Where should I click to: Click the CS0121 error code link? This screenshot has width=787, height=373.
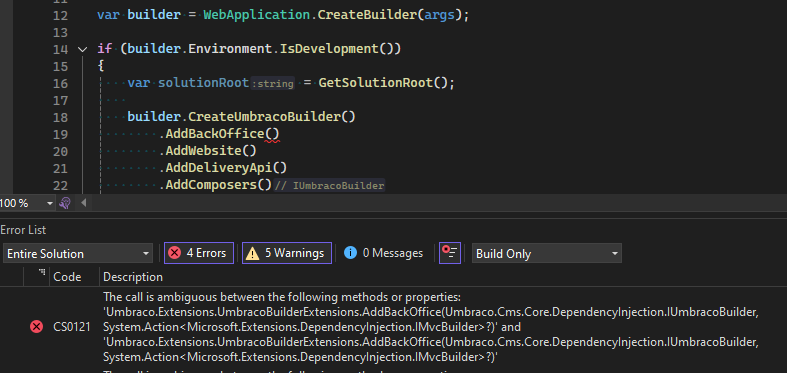click(x=72, y=327)
